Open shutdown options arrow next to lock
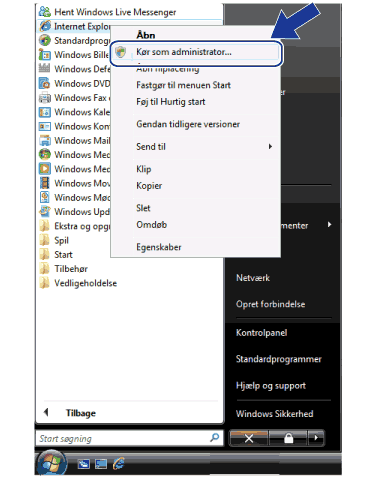 point(315,438)
